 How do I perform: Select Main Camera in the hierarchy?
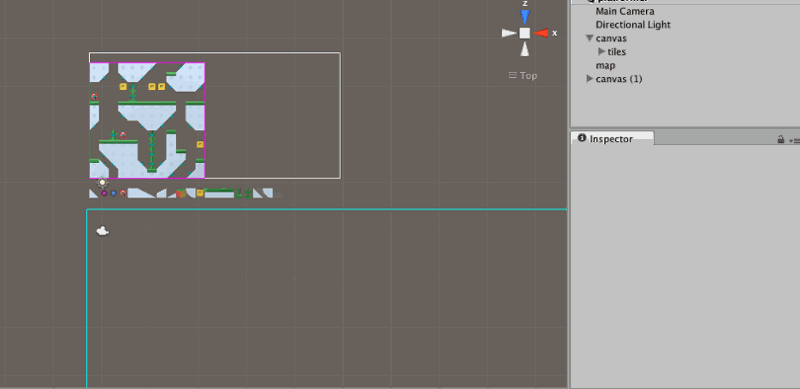coord(625,11)
